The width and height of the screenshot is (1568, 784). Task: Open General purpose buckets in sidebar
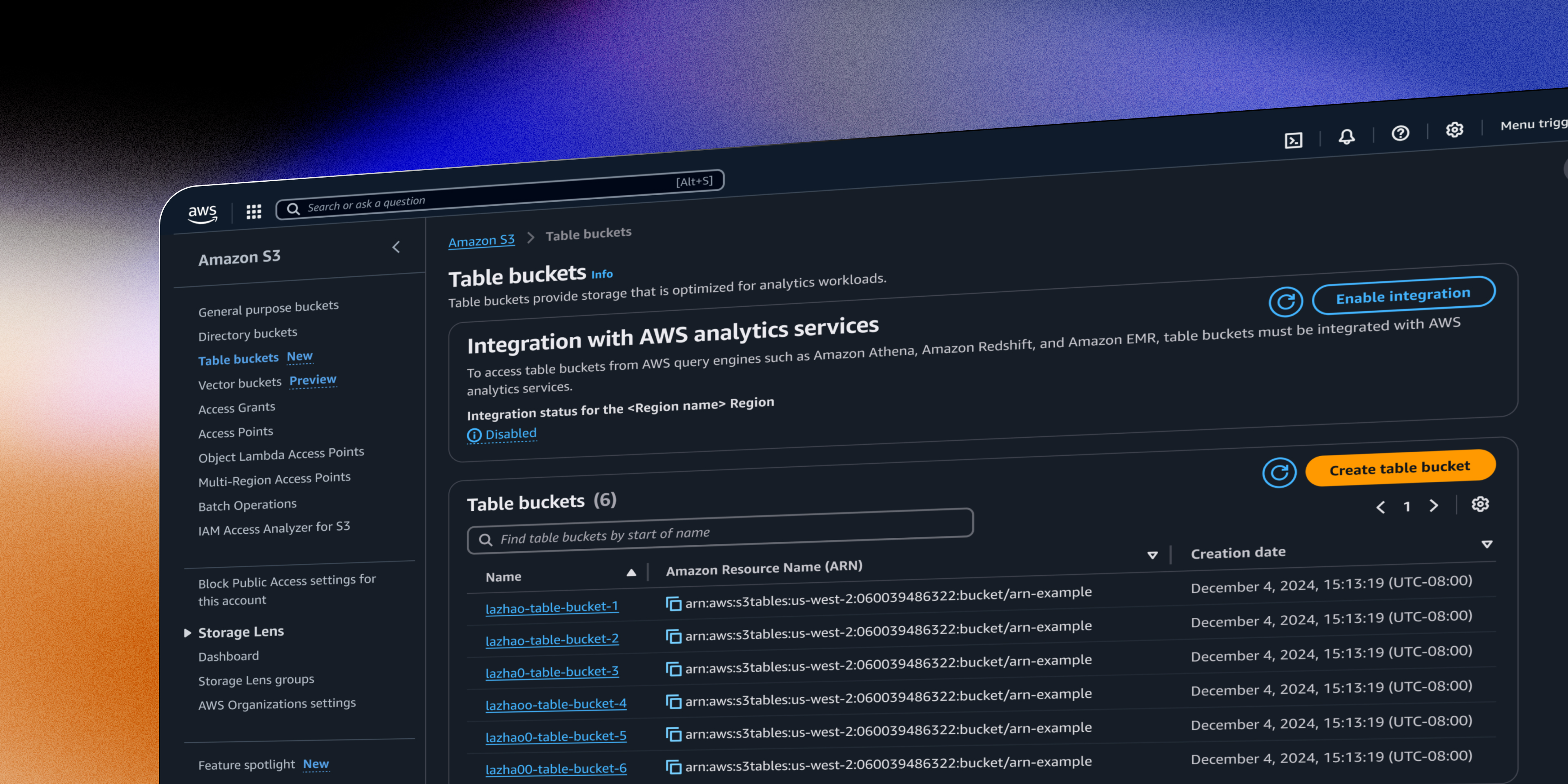tap(268, 309)
